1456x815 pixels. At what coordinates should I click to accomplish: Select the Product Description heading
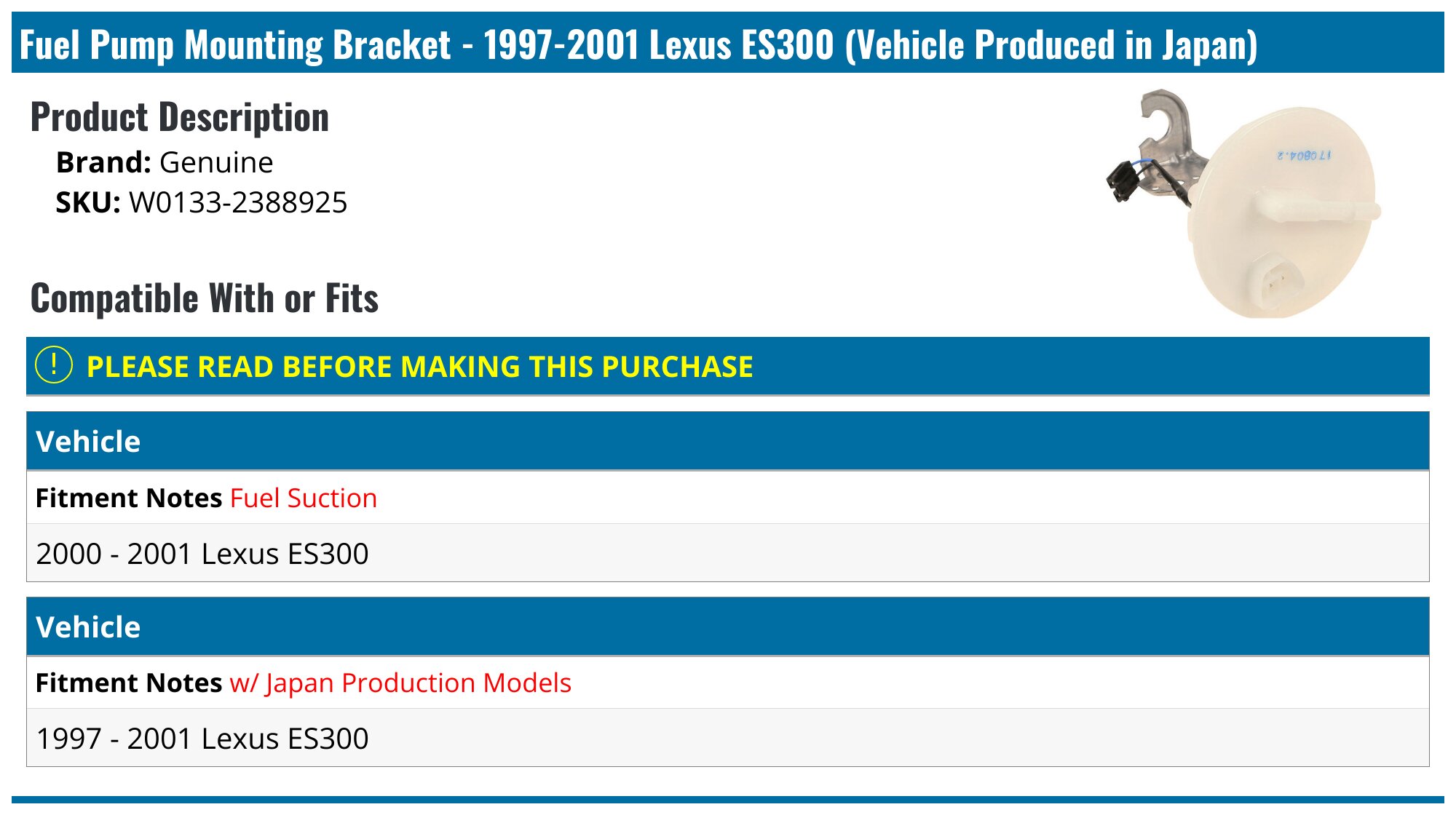pos(180,117)
